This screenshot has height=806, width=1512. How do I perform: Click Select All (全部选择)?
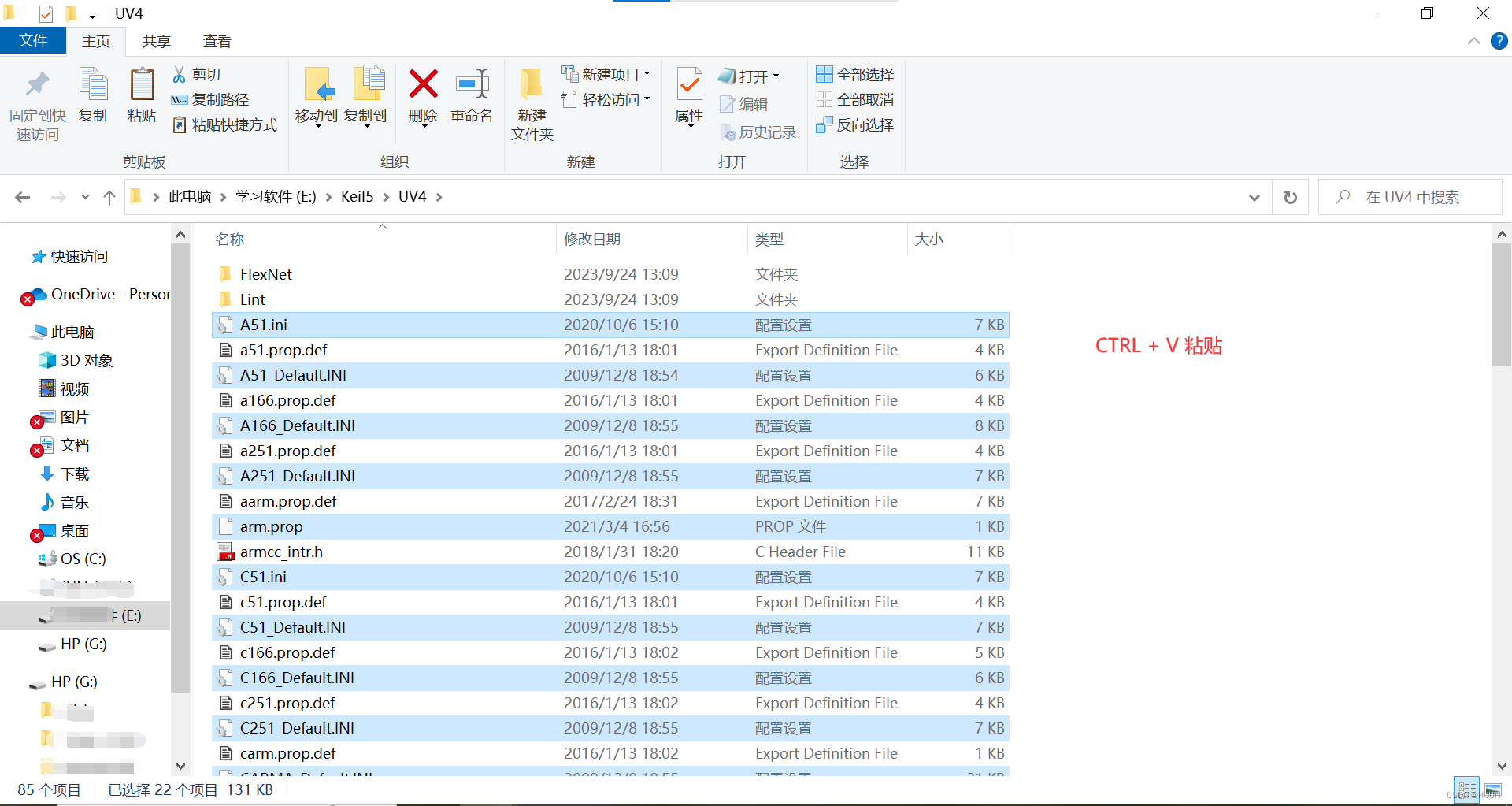coord(855,74)
